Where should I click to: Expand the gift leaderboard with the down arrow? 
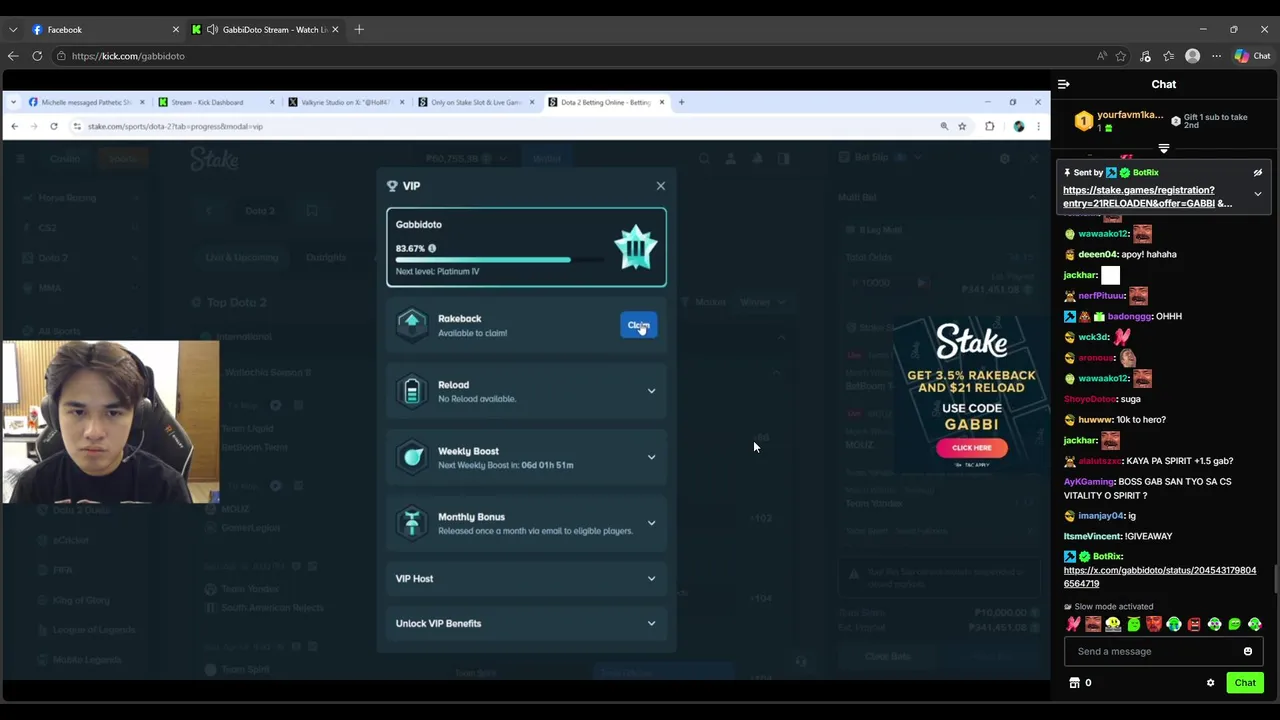pos(1163,148)
